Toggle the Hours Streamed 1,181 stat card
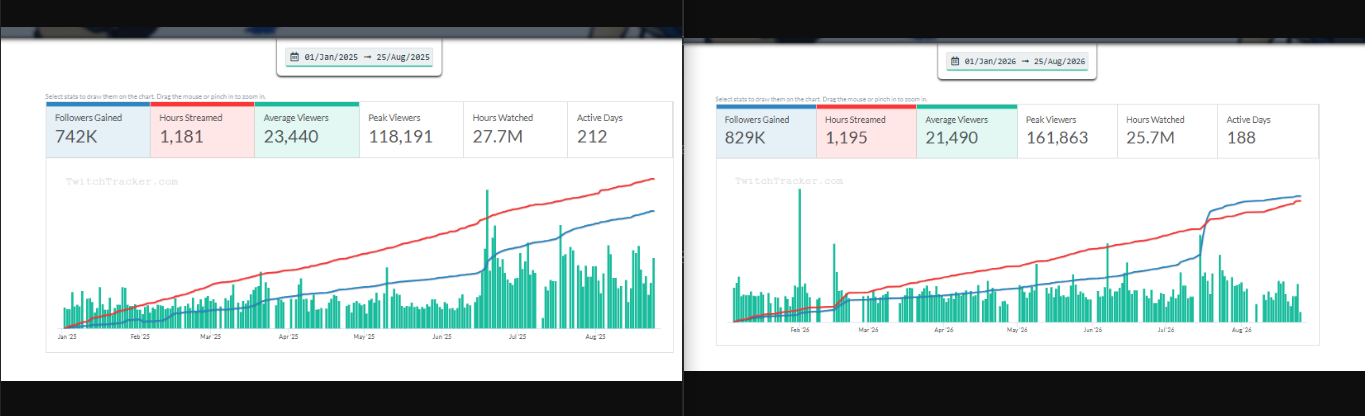 202,129
